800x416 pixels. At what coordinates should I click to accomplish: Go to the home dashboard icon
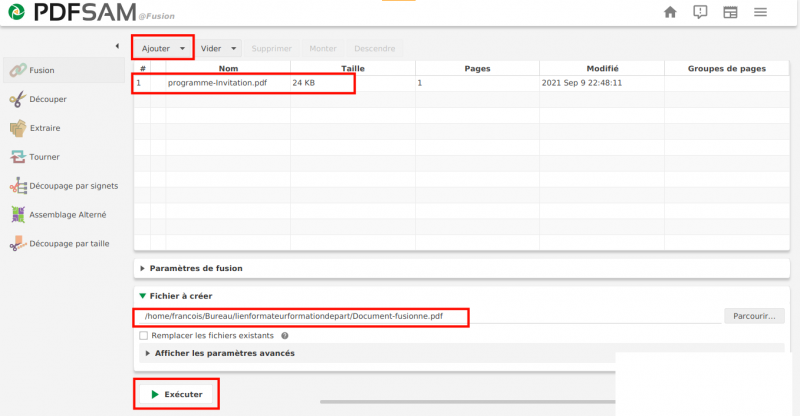(x=670, y=12)
